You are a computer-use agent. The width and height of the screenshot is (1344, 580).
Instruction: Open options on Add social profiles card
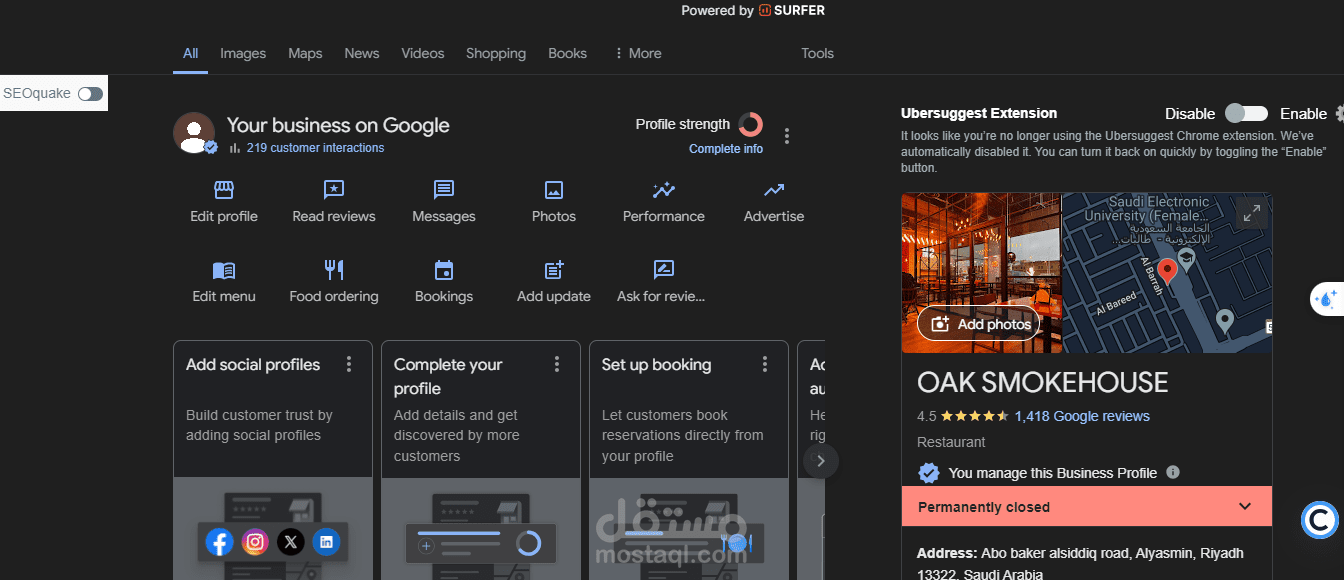pos(349,364)
